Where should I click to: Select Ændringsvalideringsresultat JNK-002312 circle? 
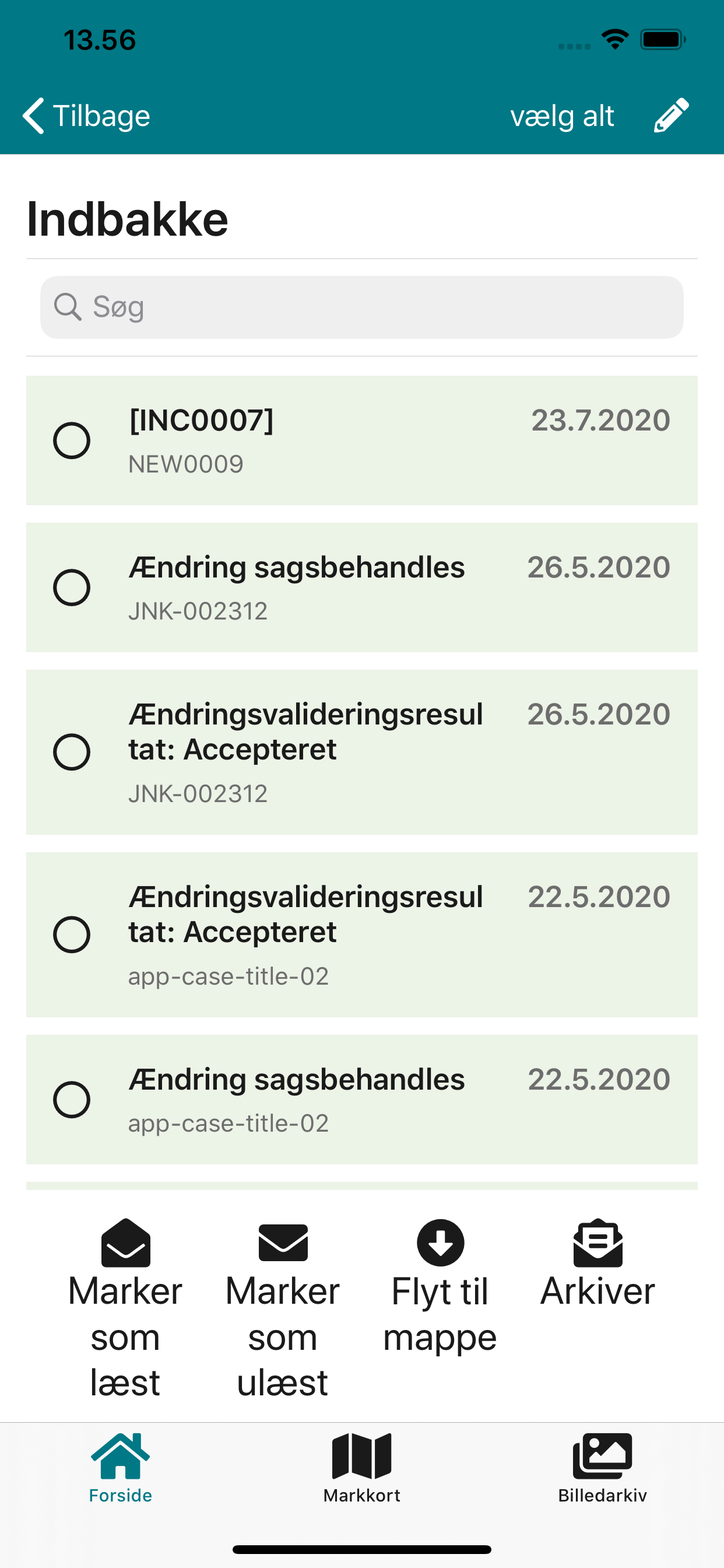(x=72, y=752)
